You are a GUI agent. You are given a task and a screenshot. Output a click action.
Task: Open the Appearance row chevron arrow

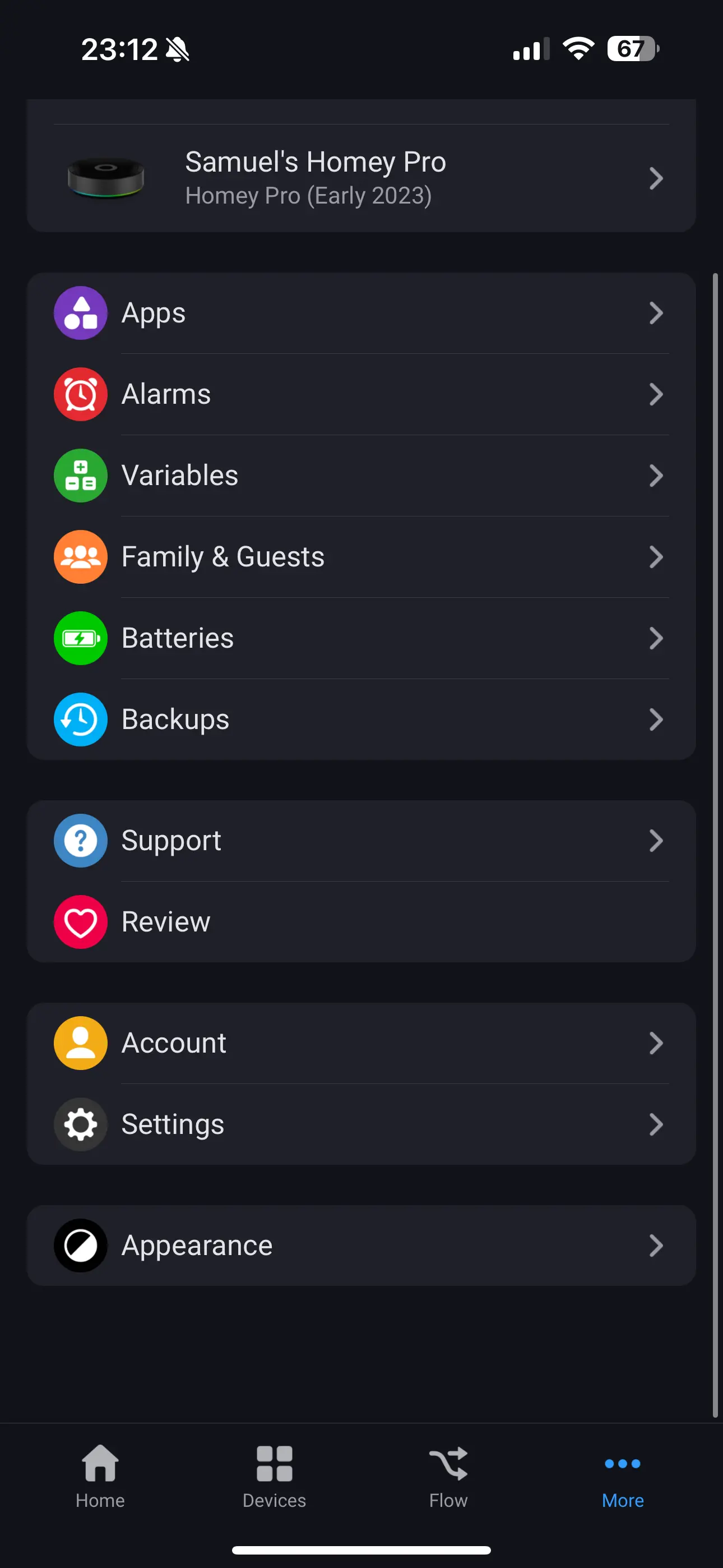(655, 1246)
